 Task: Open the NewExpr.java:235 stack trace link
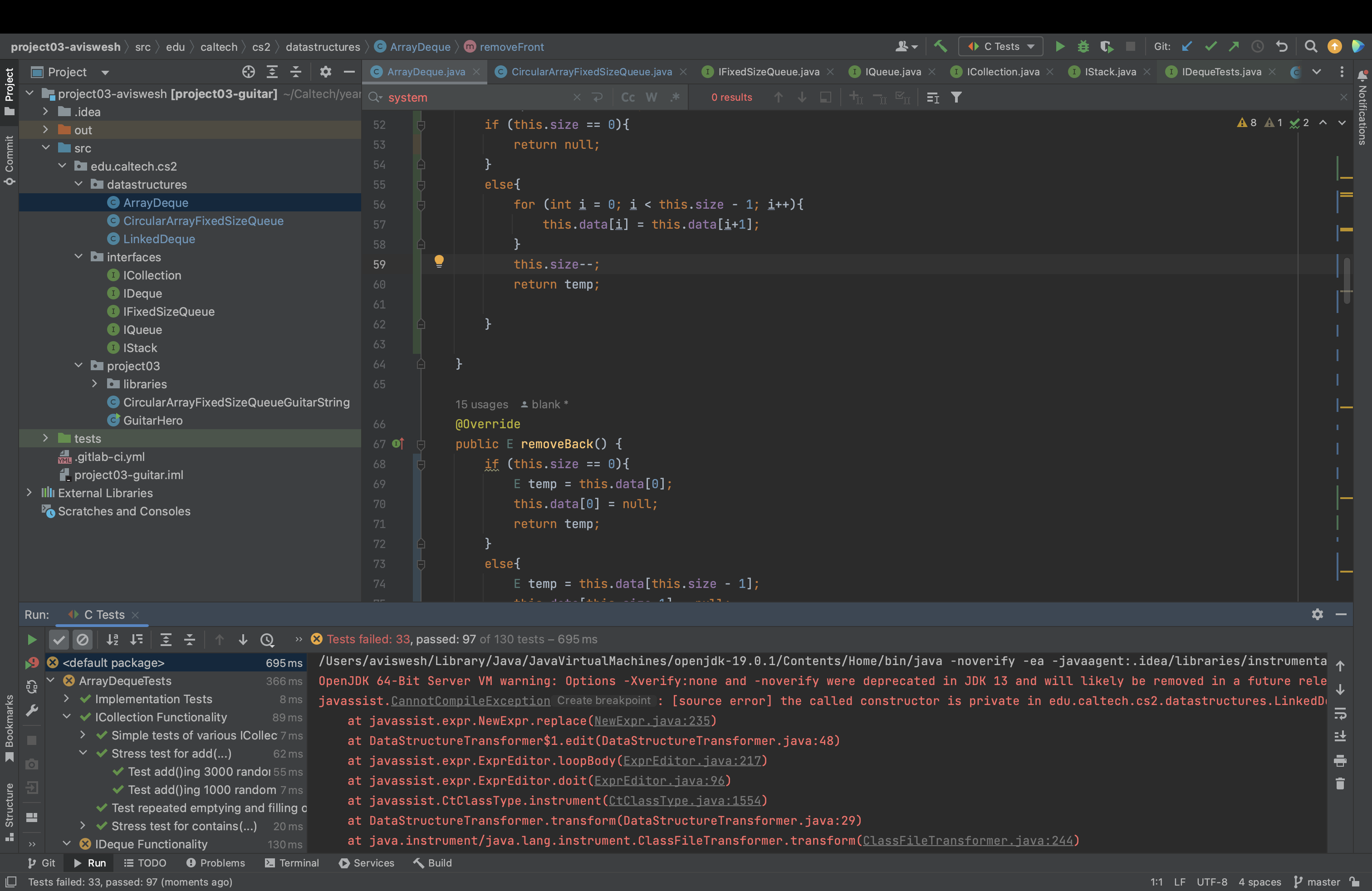(652, 720)
